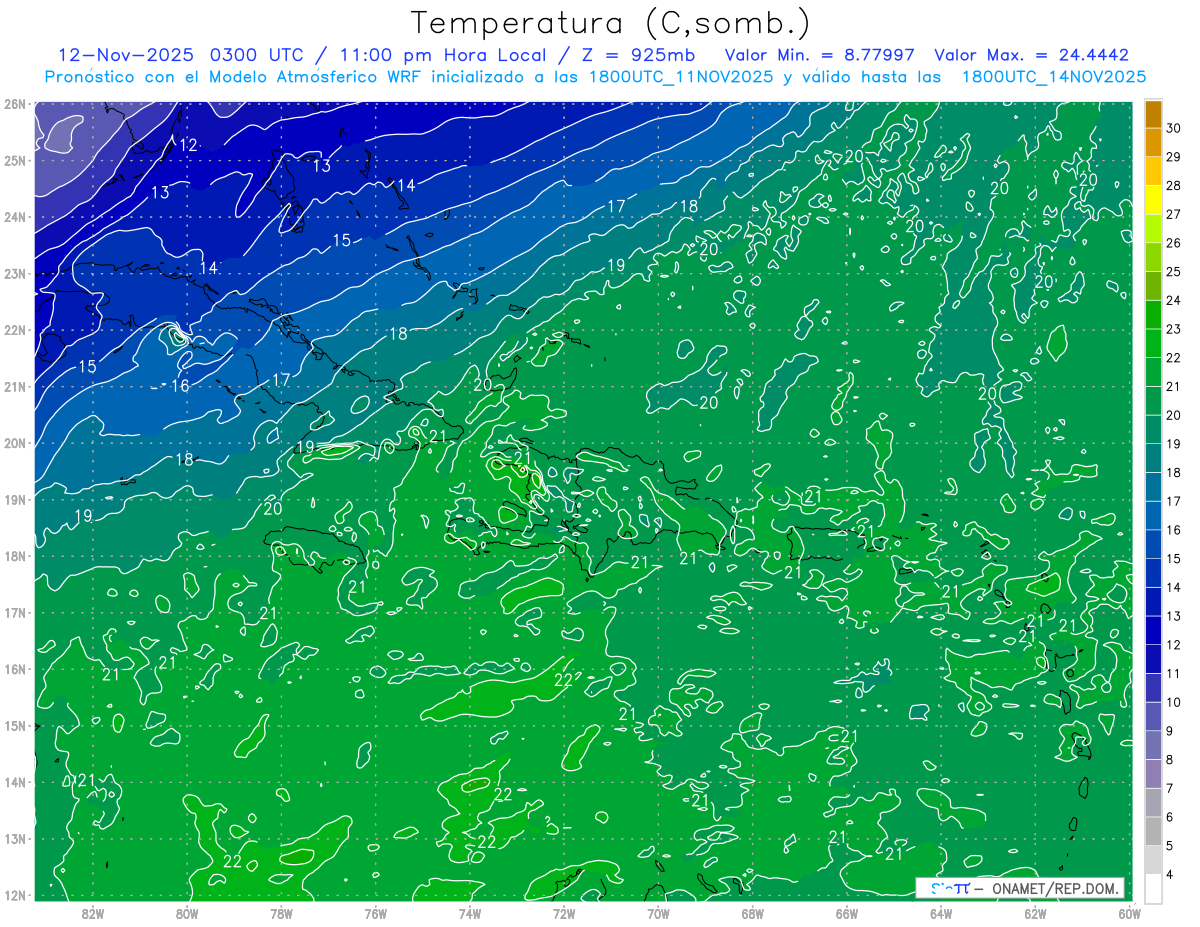This screenshot has height=927, width=1200.
Task: Click the latitude axis label "26N"
Action: (15, 104)
